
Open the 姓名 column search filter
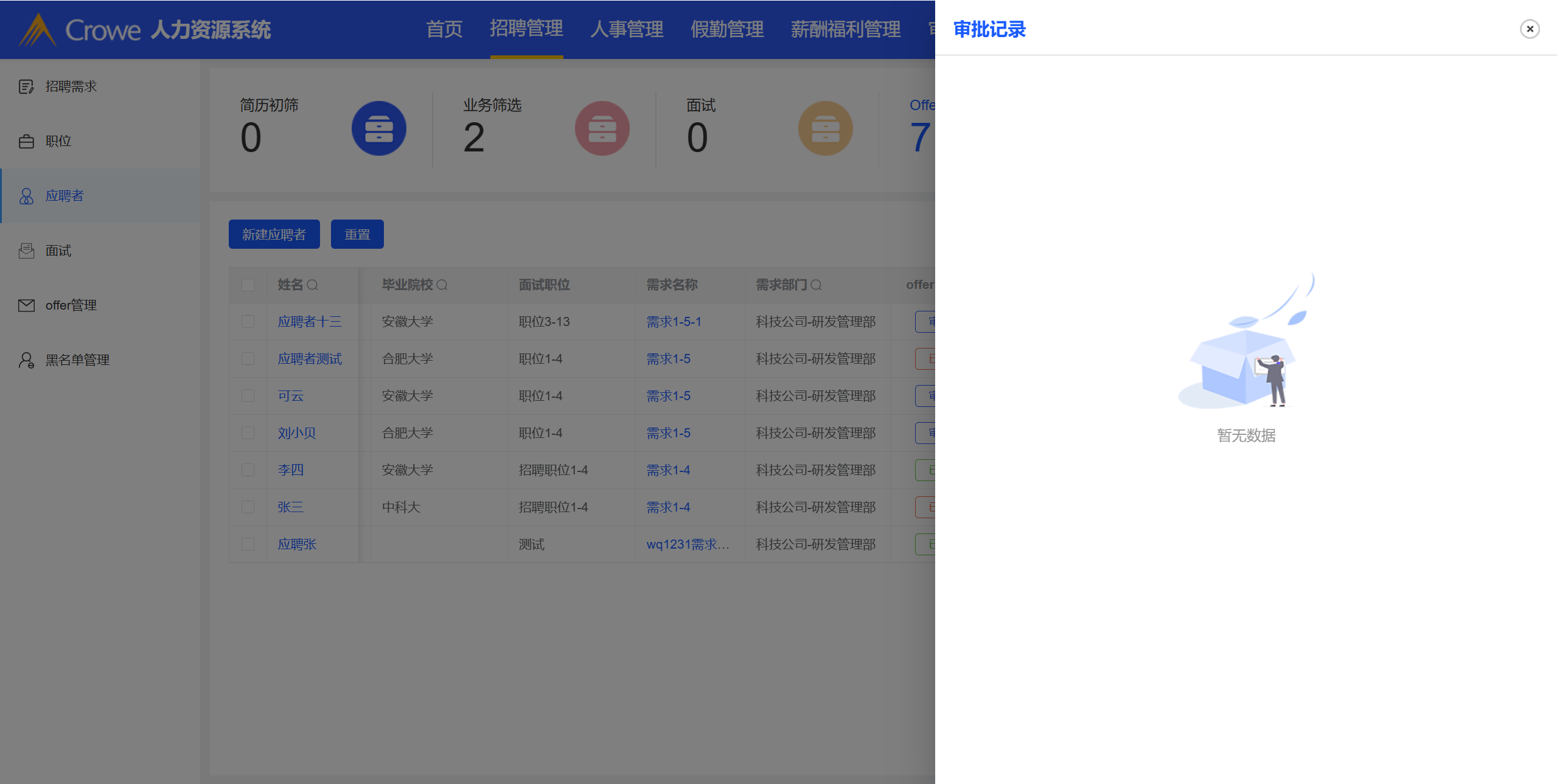pyautogui.click(x=312, y=285)
